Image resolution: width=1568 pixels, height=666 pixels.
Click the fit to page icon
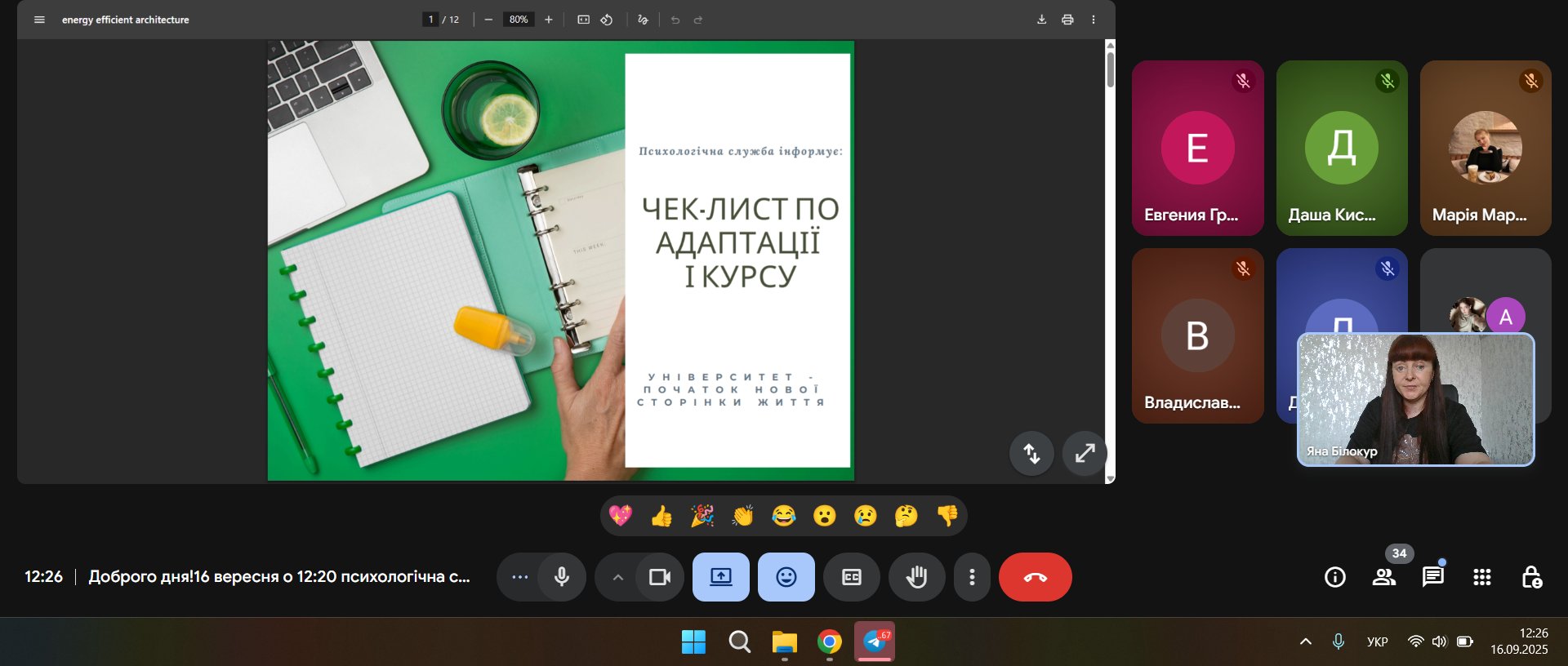click(583, 20)
